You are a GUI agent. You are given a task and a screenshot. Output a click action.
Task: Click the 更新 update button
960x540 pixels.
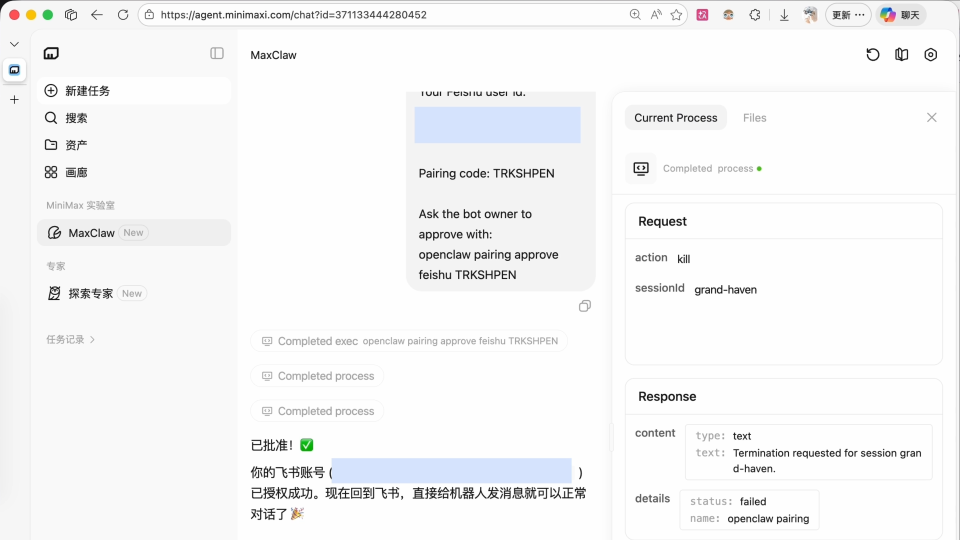tap(848, 15)
